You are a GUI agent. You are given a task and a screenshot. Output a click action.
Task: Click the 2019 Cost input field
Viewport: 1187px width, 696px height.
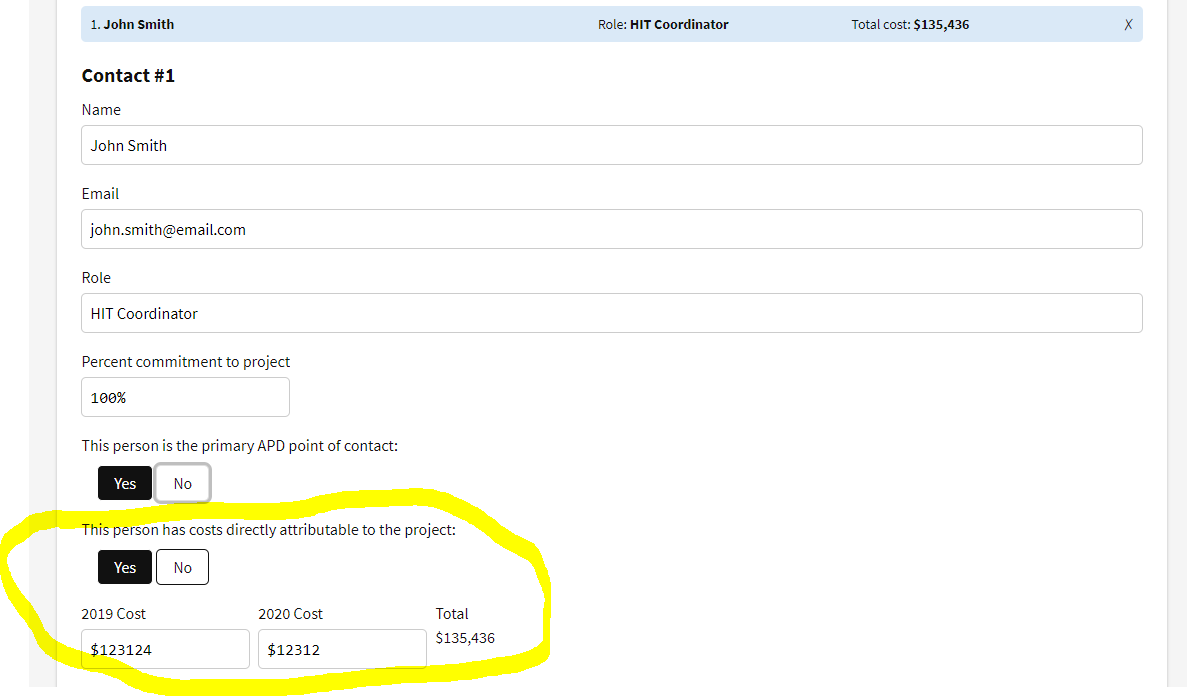(x=165, y=649)
